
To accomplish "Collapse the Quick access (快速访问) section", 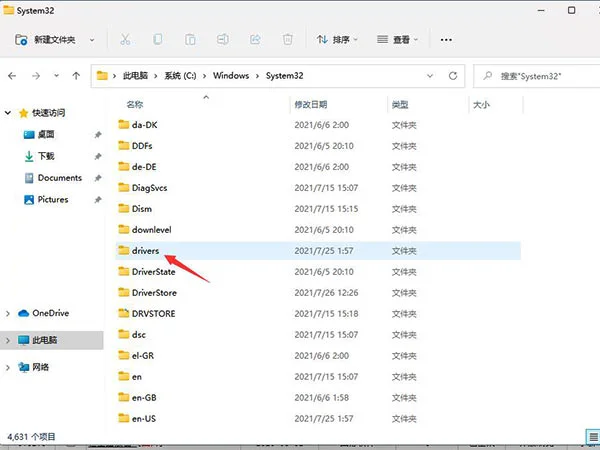I will 8,113.
